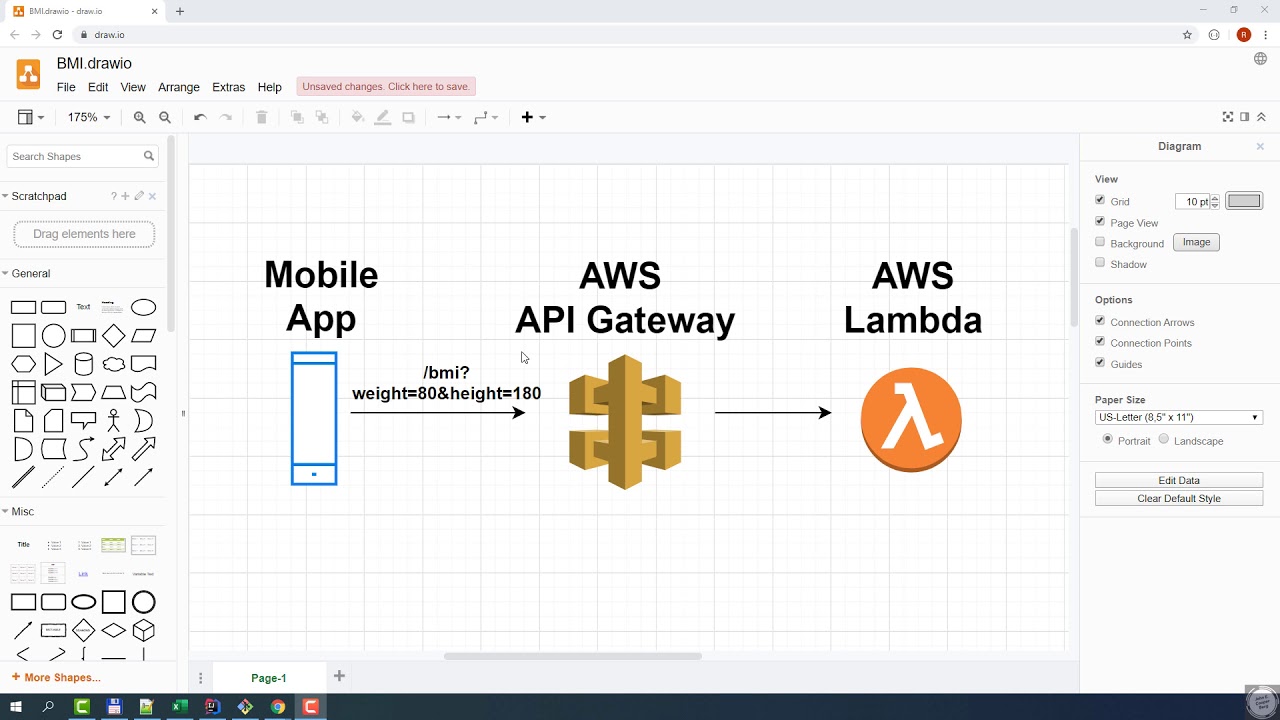Open the view panels dropdown
1280x720 pixels.
pos(31,117)
